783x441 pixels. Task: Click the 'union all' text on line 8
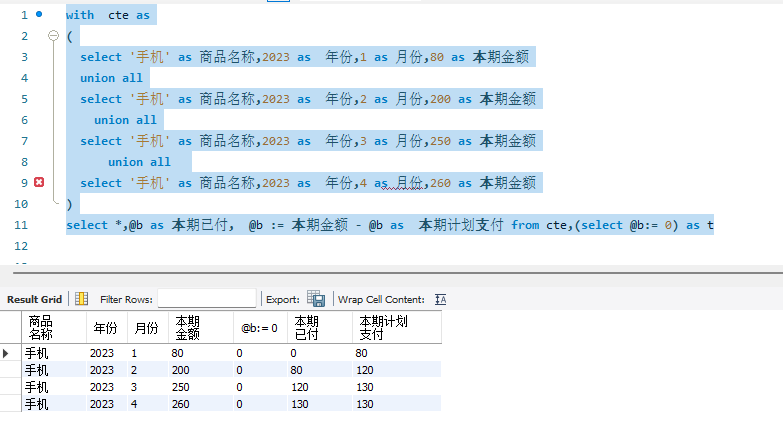pos(139,162)
